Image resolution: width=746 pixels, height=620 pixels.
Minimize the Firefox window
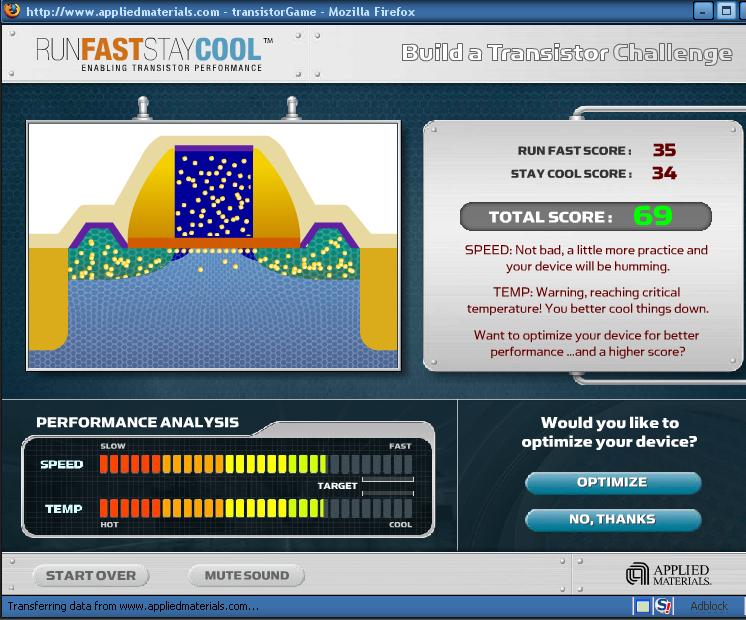pos(703,10)
